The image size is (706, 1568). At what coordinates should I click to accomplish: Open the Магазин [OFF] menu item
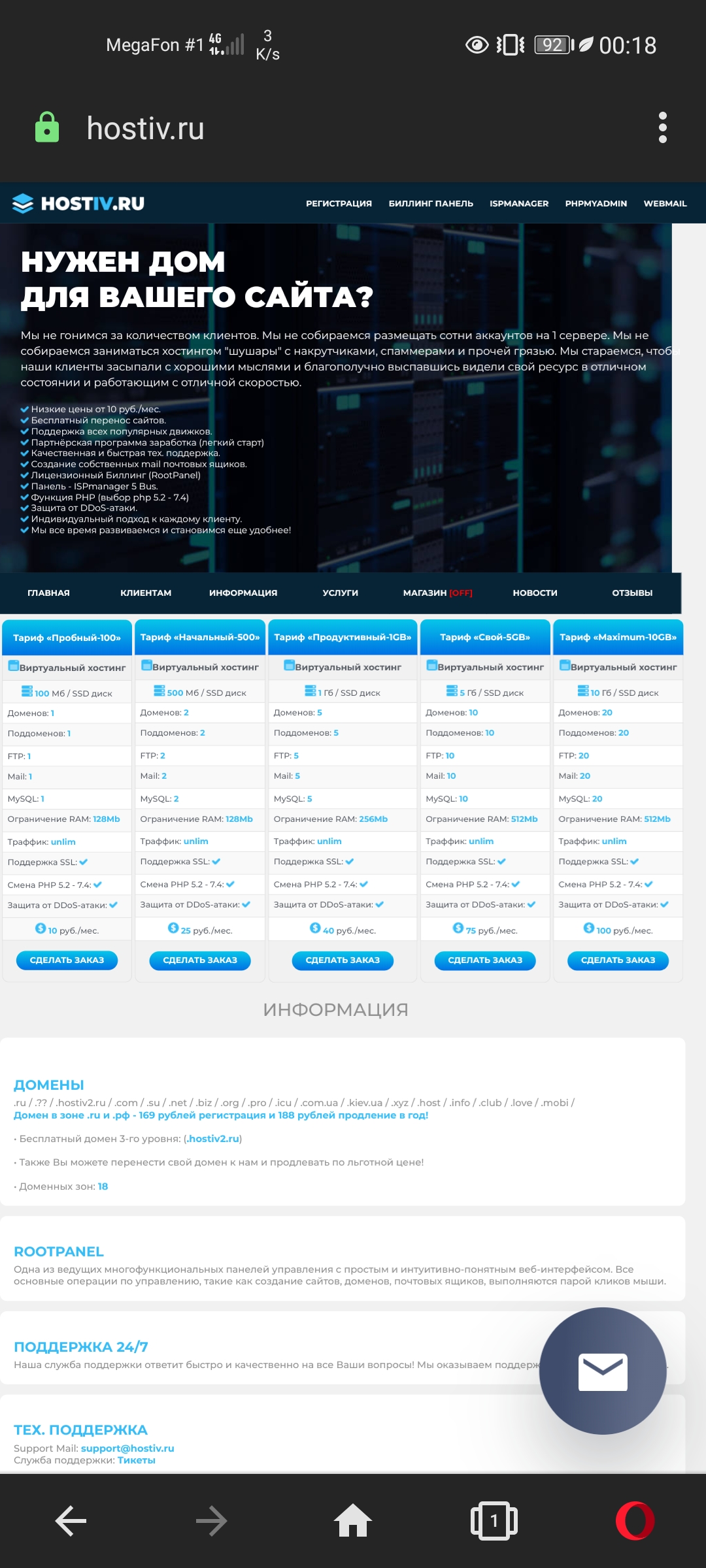(x=437, y=593)
